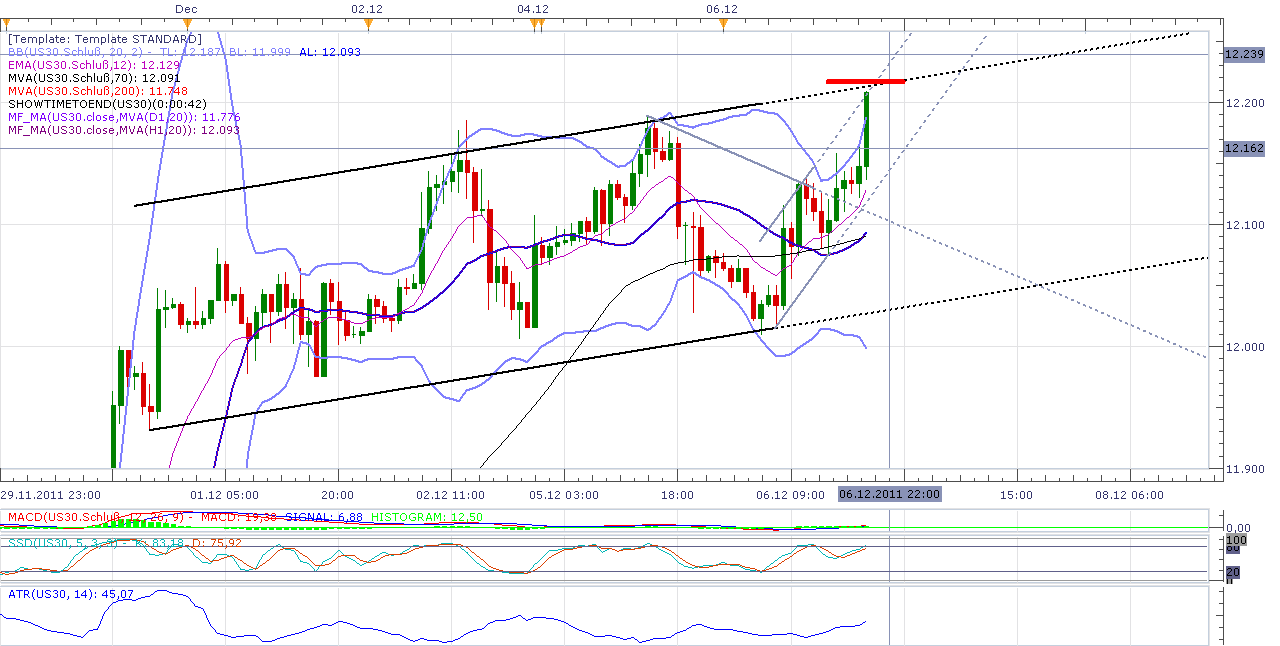This screenshot has height=646, width=1280.
Task: Click the highlighted 12.162 current price label
Action: click(1243, 148)
